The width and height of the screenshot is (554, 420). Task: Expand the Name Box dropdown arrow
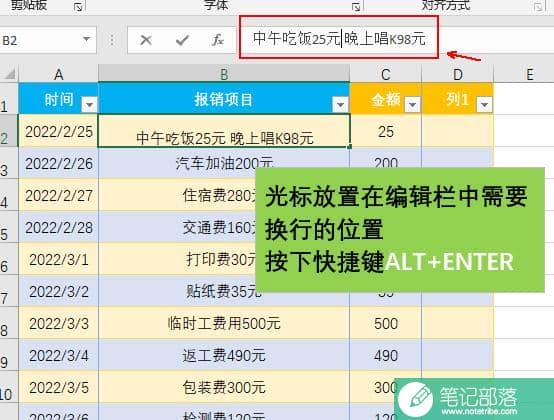click(87, 39)
